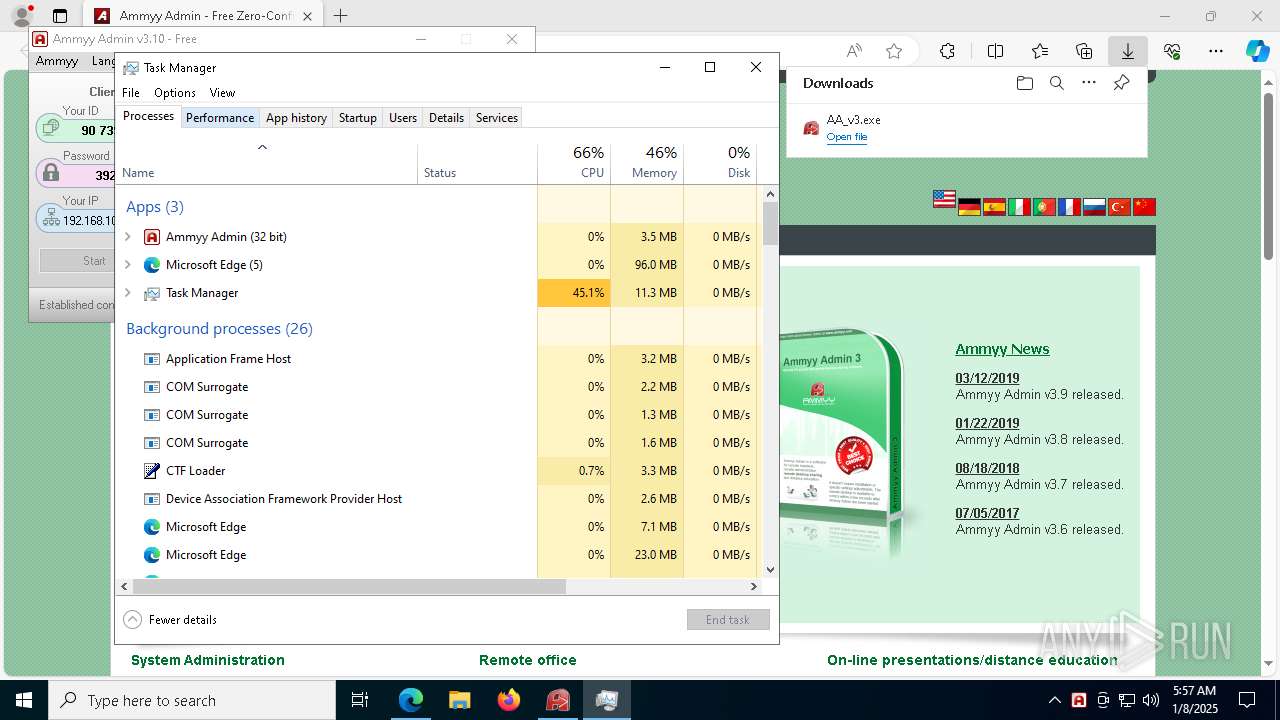Screen dimensions: 1280x720
Task: Open the 08/18/2018 news entry
Action: [987, 468]
